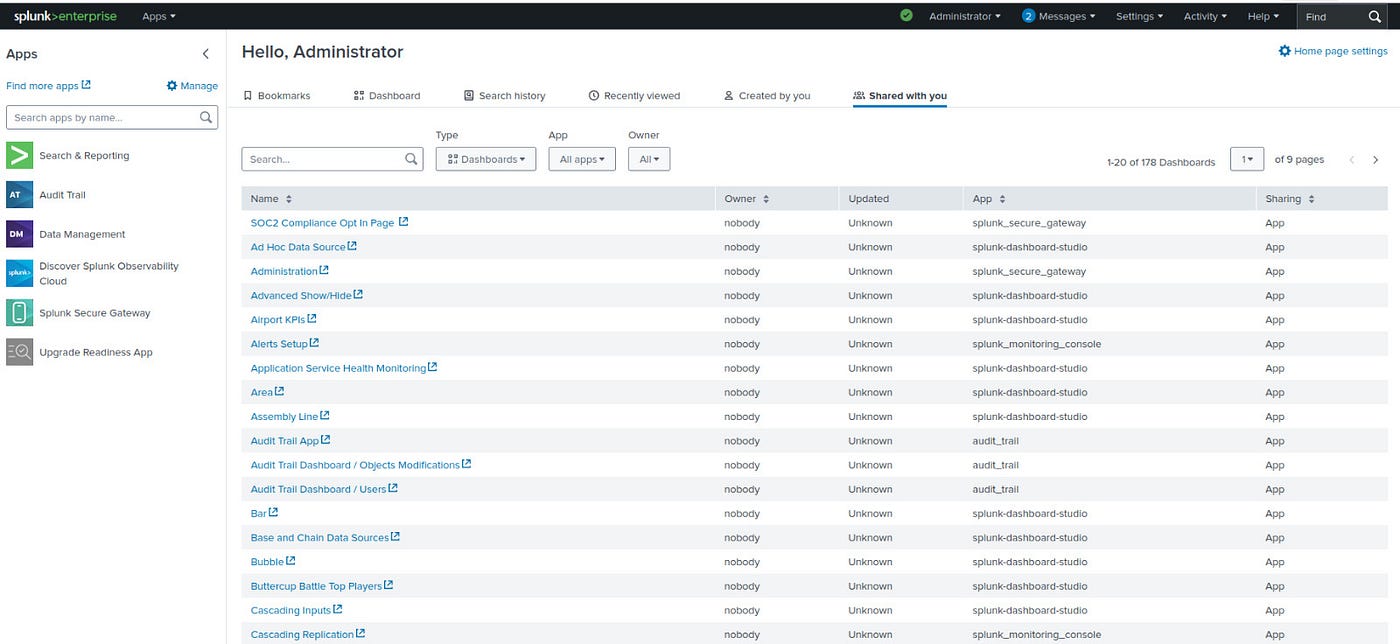Switch to the Created by you tab
The image size is (1400, 644).
pos(767,96)
